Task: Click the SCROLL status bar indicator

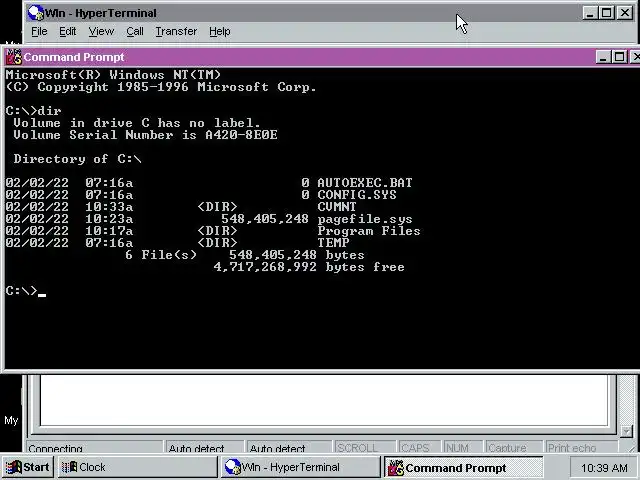Action: [x=364, y=448]
